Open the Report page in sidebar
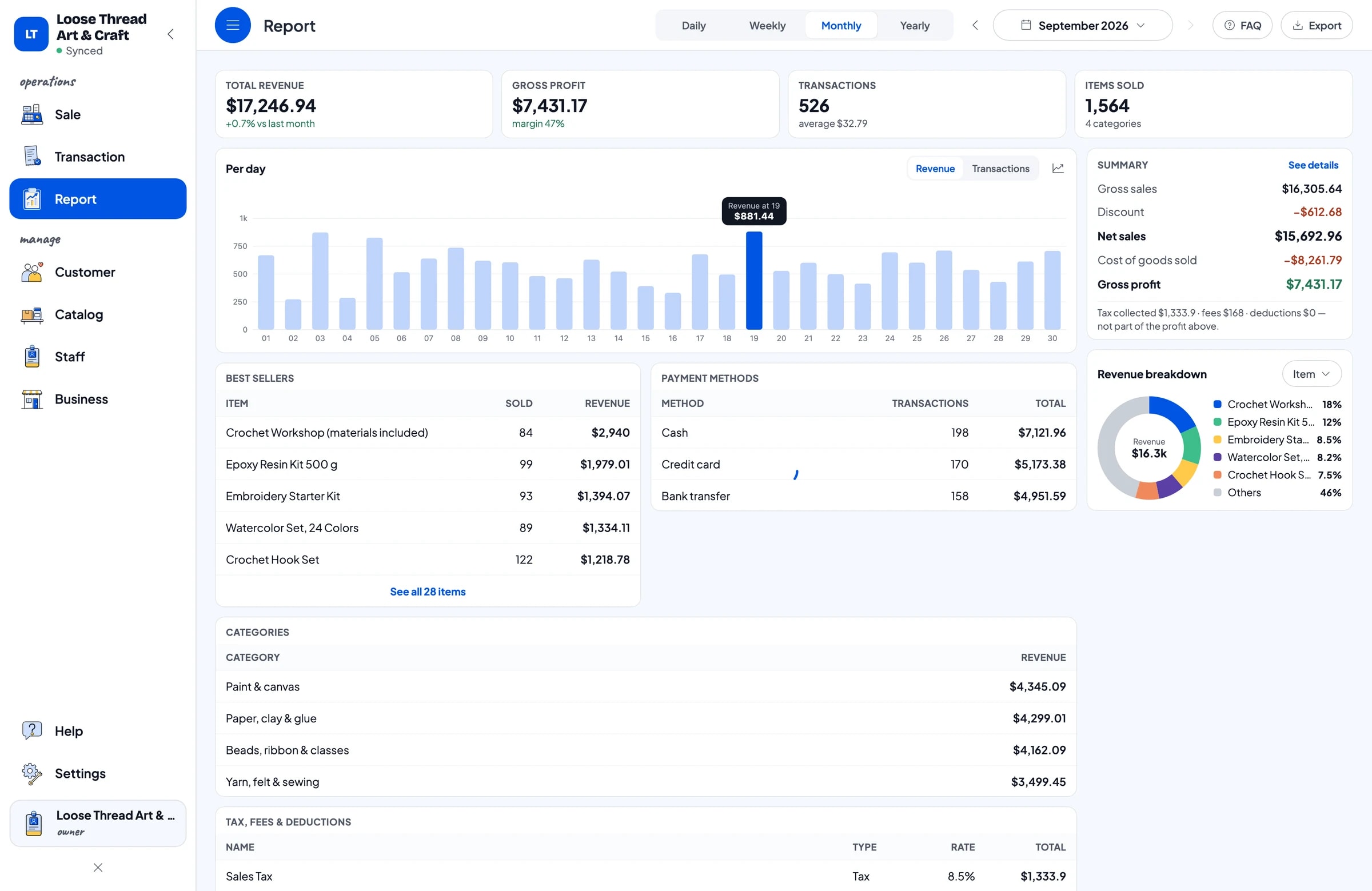 pyautogui.click(x=98, y=199)
